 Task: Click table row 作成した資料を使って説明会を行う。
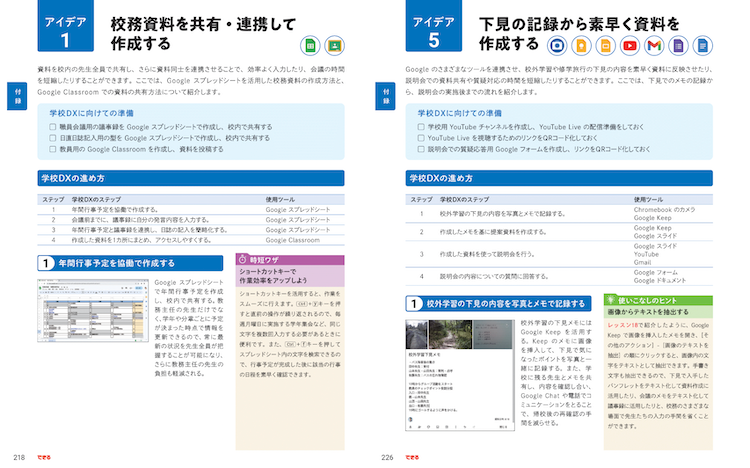click(559, 254)
